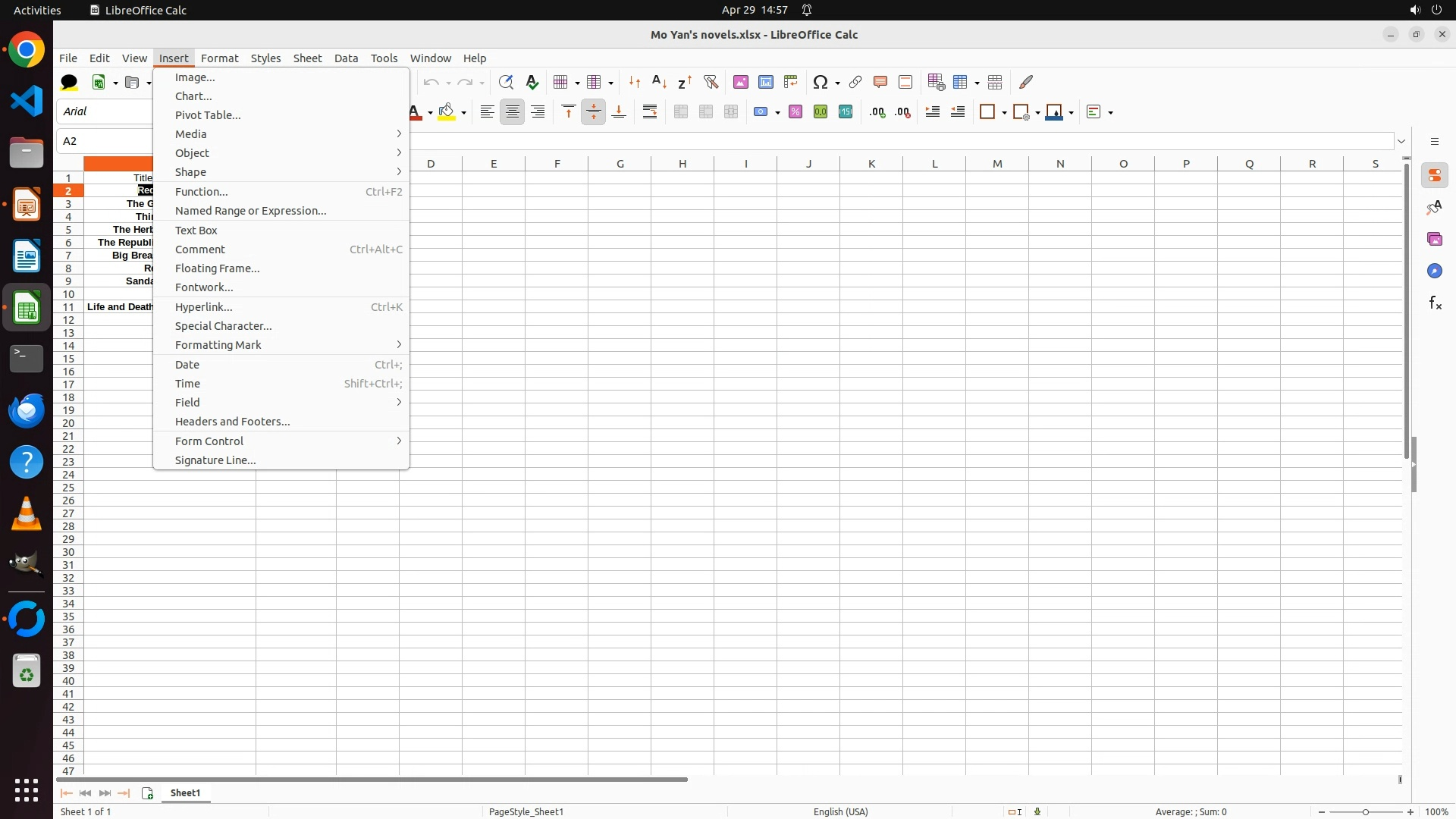This screenshot has width=1456, height=819.
Task: Click Headers and Footers entry
Action: [232, 422]
